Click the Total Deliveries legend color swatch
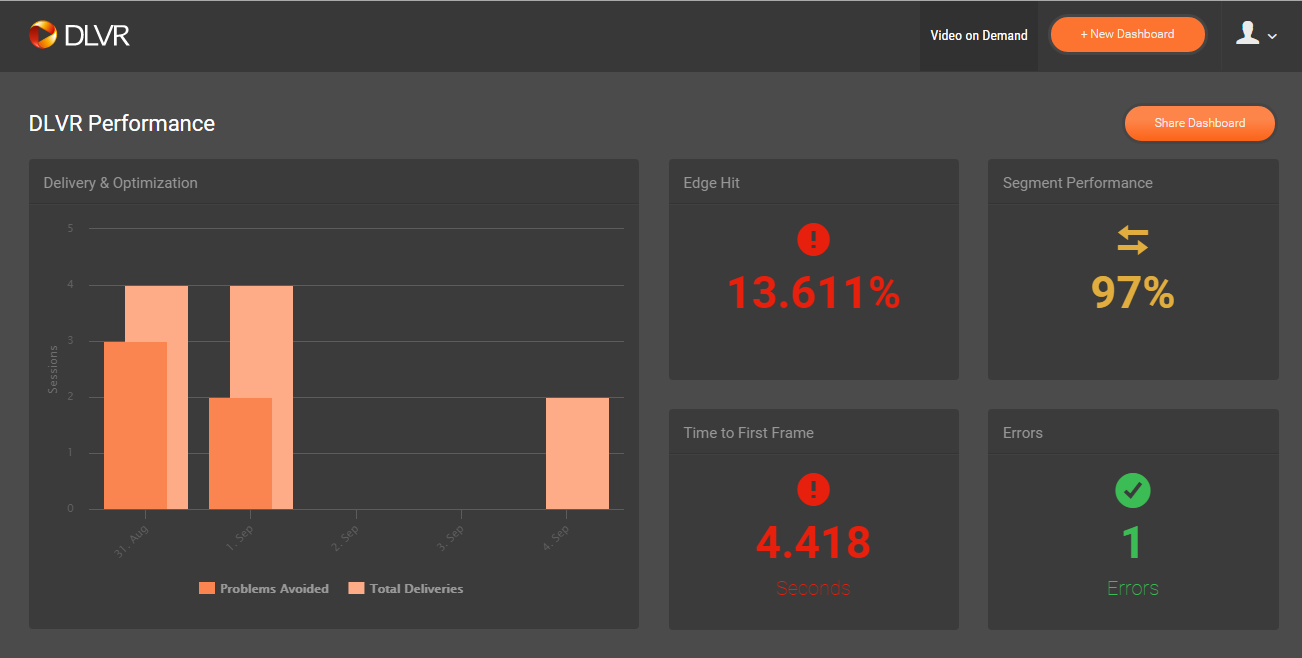The image size is (1302, 658). tap(356, 589)
